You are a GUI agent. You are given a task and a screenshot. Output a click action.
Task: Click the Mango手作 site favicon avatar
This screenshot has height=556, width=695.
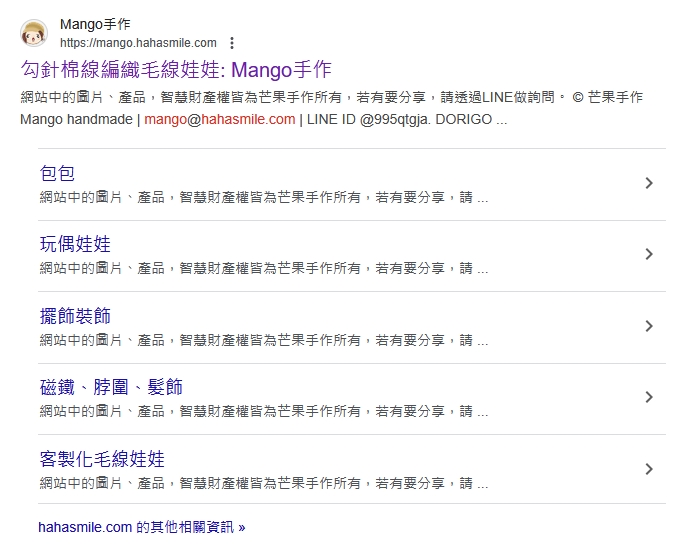[x=34, y=33]
